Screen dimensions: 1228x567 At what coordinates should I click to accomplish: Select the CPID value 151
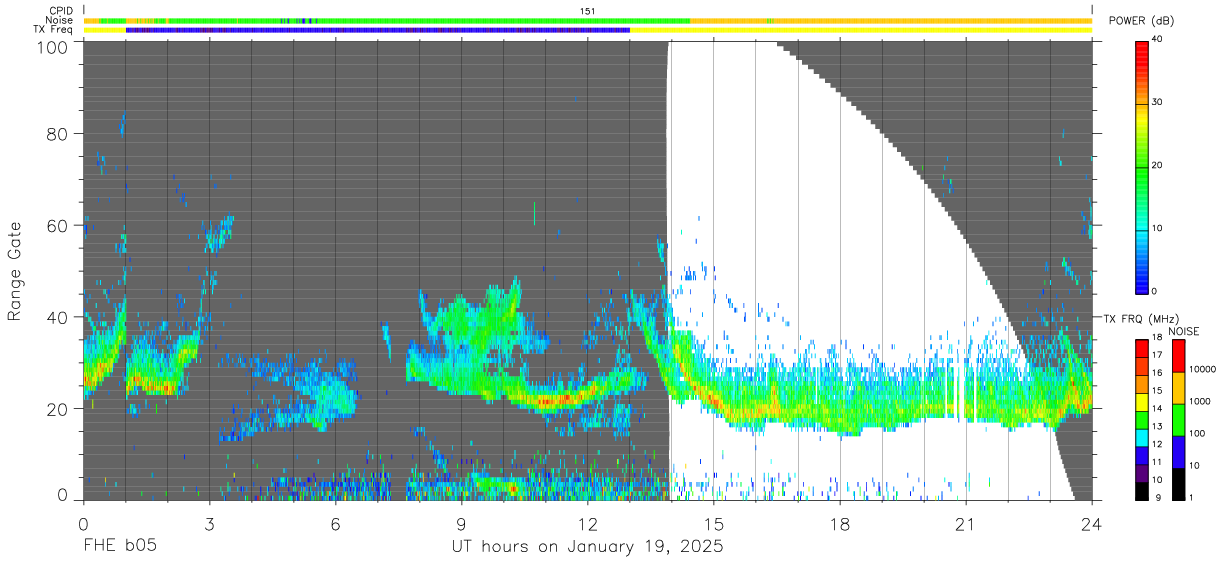pyautogui.click(x=588, y=11)
